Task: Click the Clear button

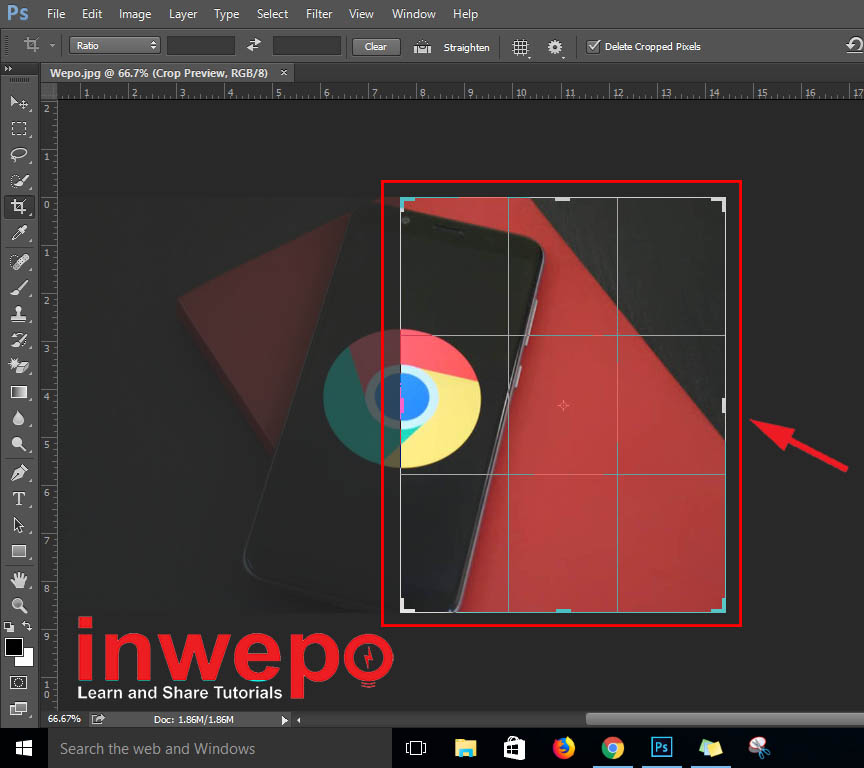Action: [x=375, y=47]
